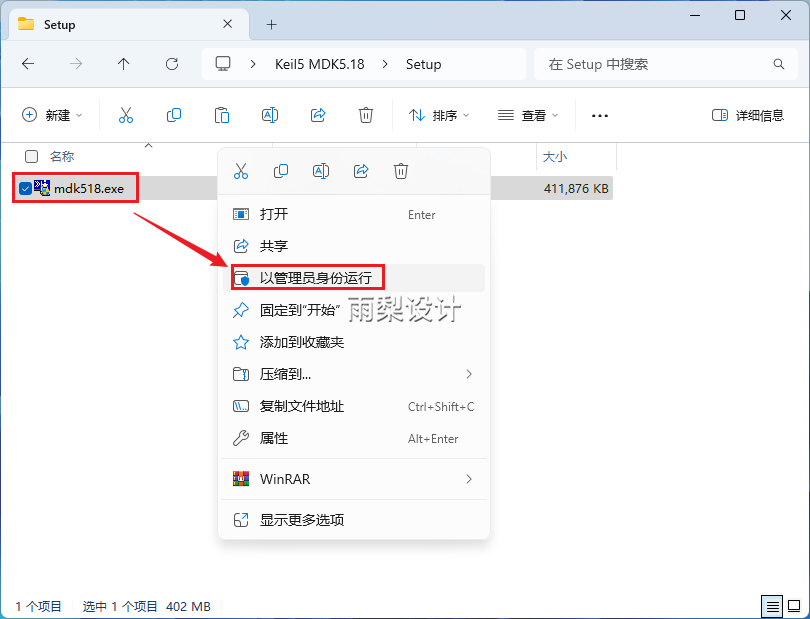Click the Delete icon in the context menu
Screen dimensions: 810x619
[401, 171]
